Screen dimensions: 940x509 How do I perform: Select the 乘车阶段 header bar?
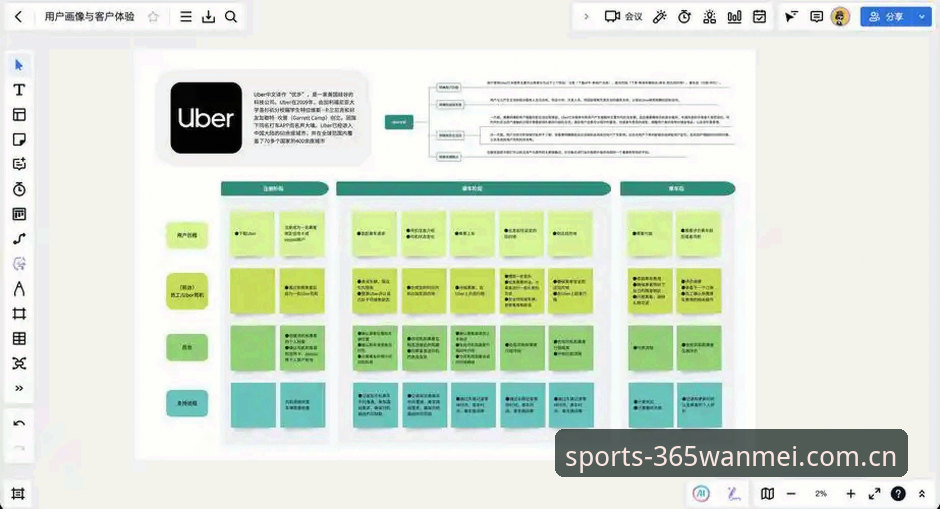tap(473, 188)
